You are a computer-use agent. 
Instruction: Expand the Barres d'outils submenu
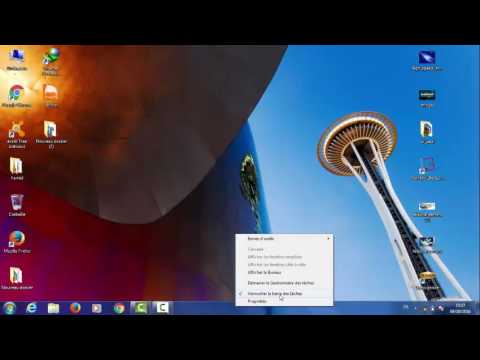(284, 238)
